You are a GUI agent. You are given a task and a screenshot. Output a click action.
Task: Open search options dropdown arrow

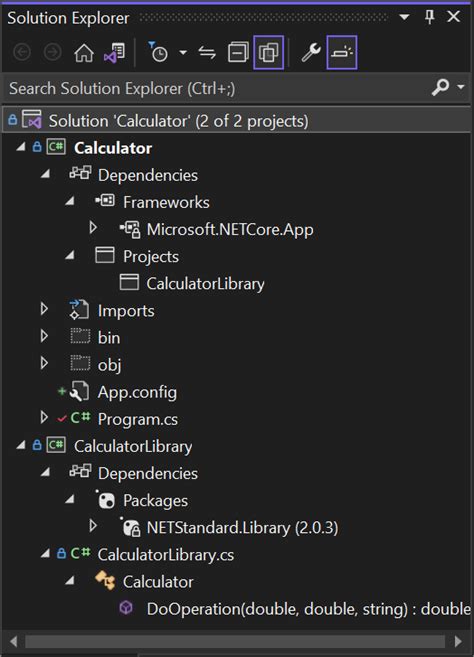(461, 87)
